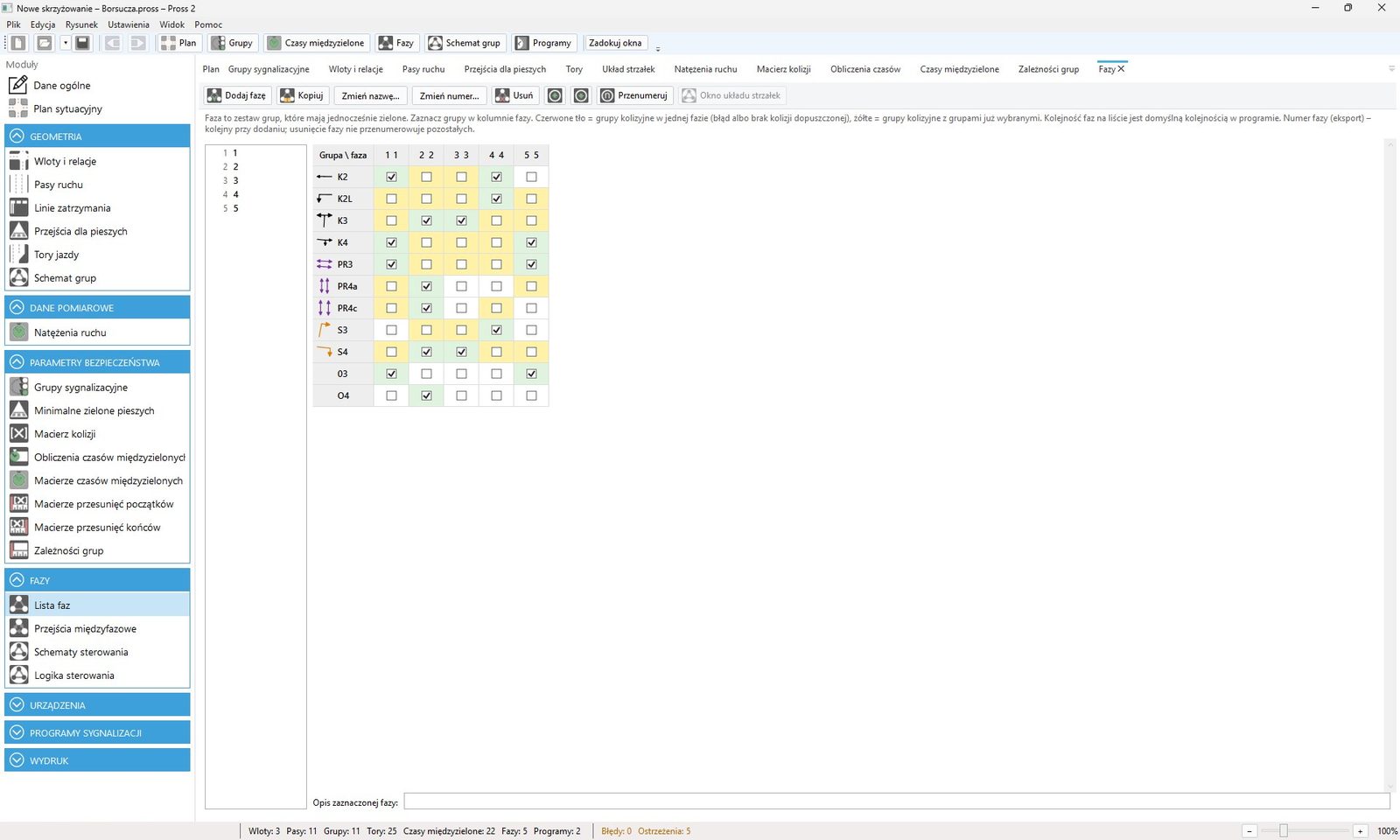Uncheck K2 in phase 1 column

(x=391, y=177)
